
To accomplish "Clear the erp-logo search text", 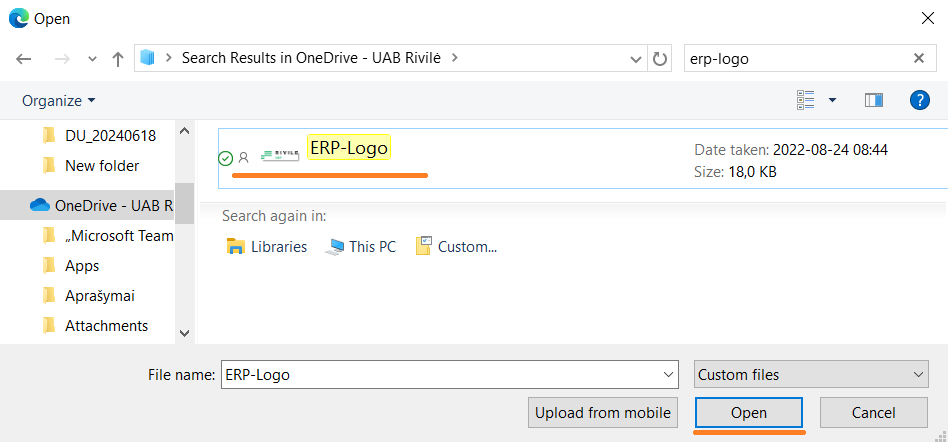I will 918,58.
